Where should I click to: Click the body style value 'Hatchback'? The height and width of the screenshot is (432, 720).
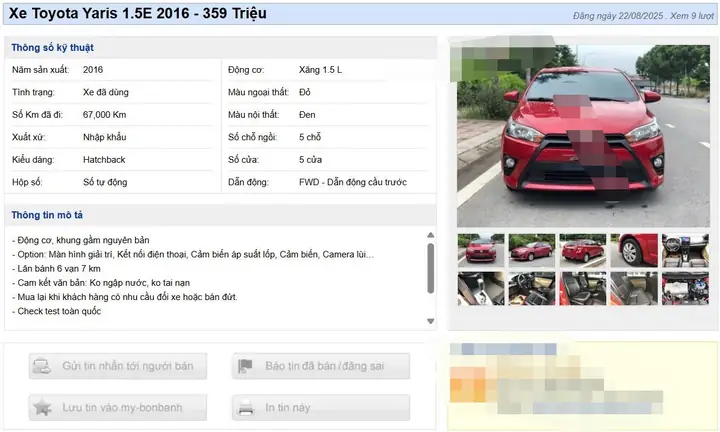point(104,160)
